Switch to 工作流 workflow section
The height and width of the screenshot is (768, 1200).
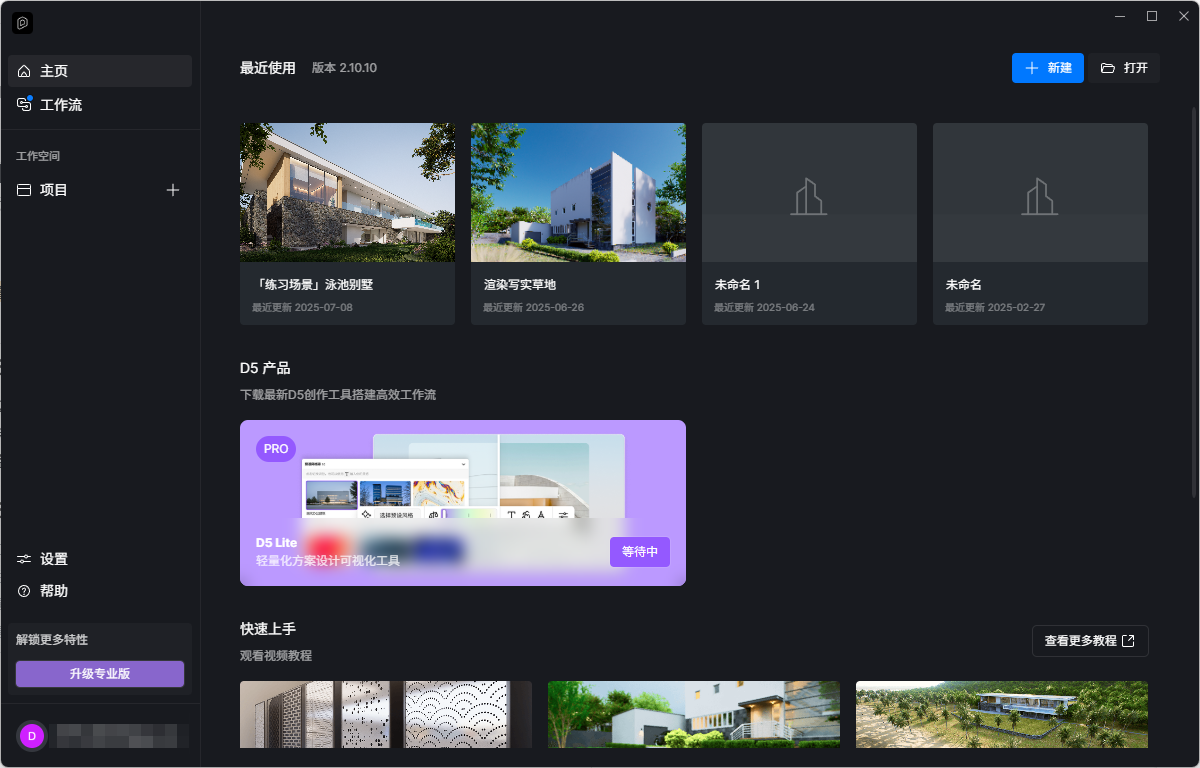[x=100, y=105]
